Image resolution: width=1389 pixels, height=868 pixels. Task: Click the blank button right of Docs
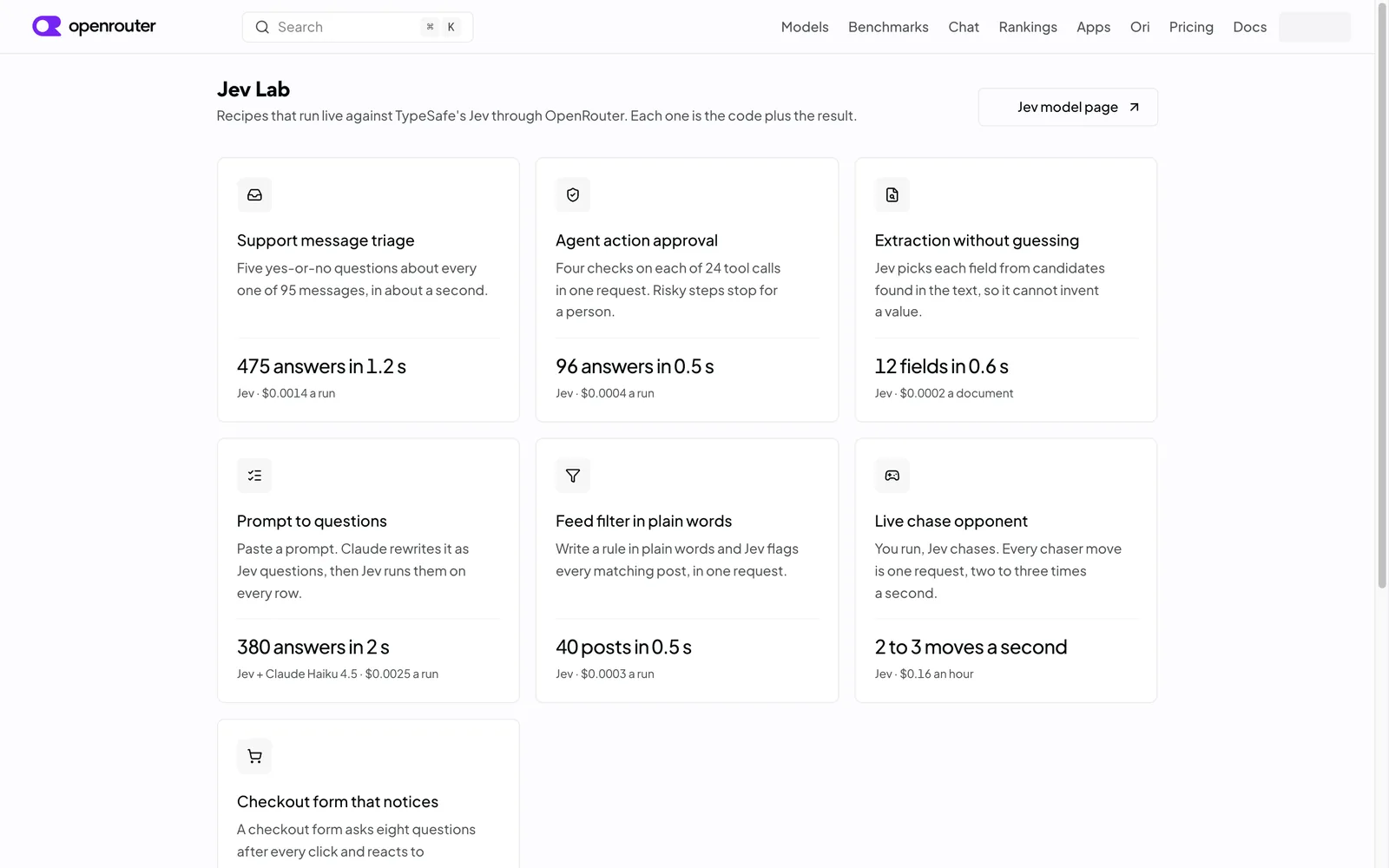pos(1314,27)
